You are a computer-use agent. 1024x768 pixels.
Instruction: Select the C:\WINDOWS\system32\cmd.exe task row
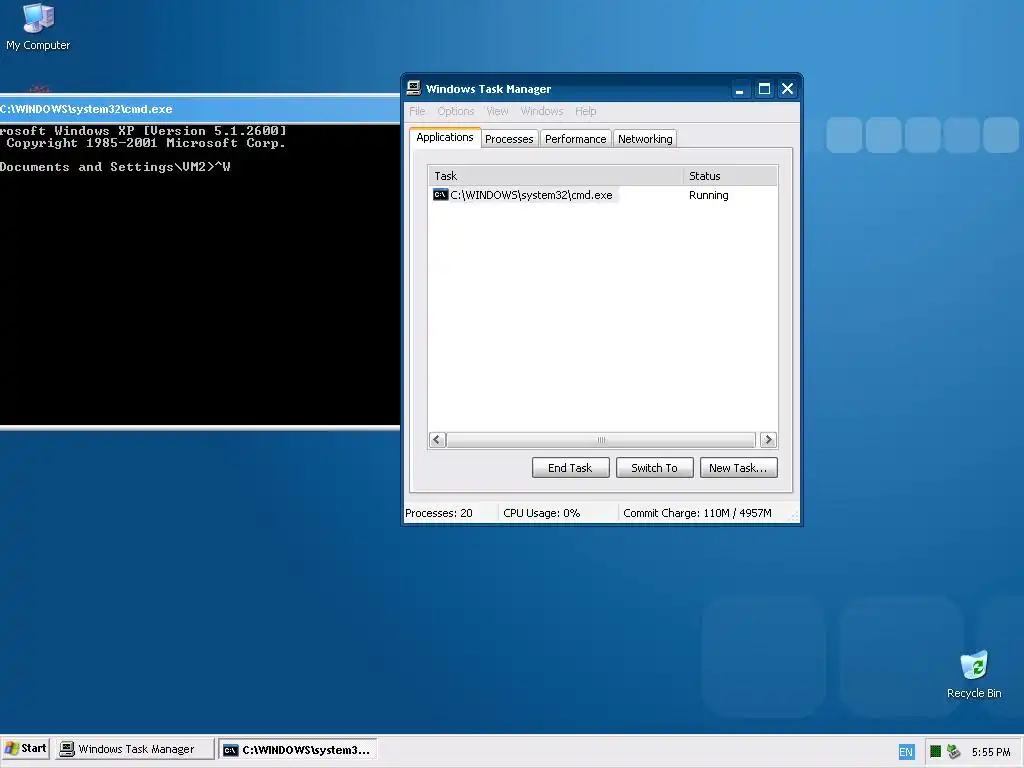(x=603, y=195)
